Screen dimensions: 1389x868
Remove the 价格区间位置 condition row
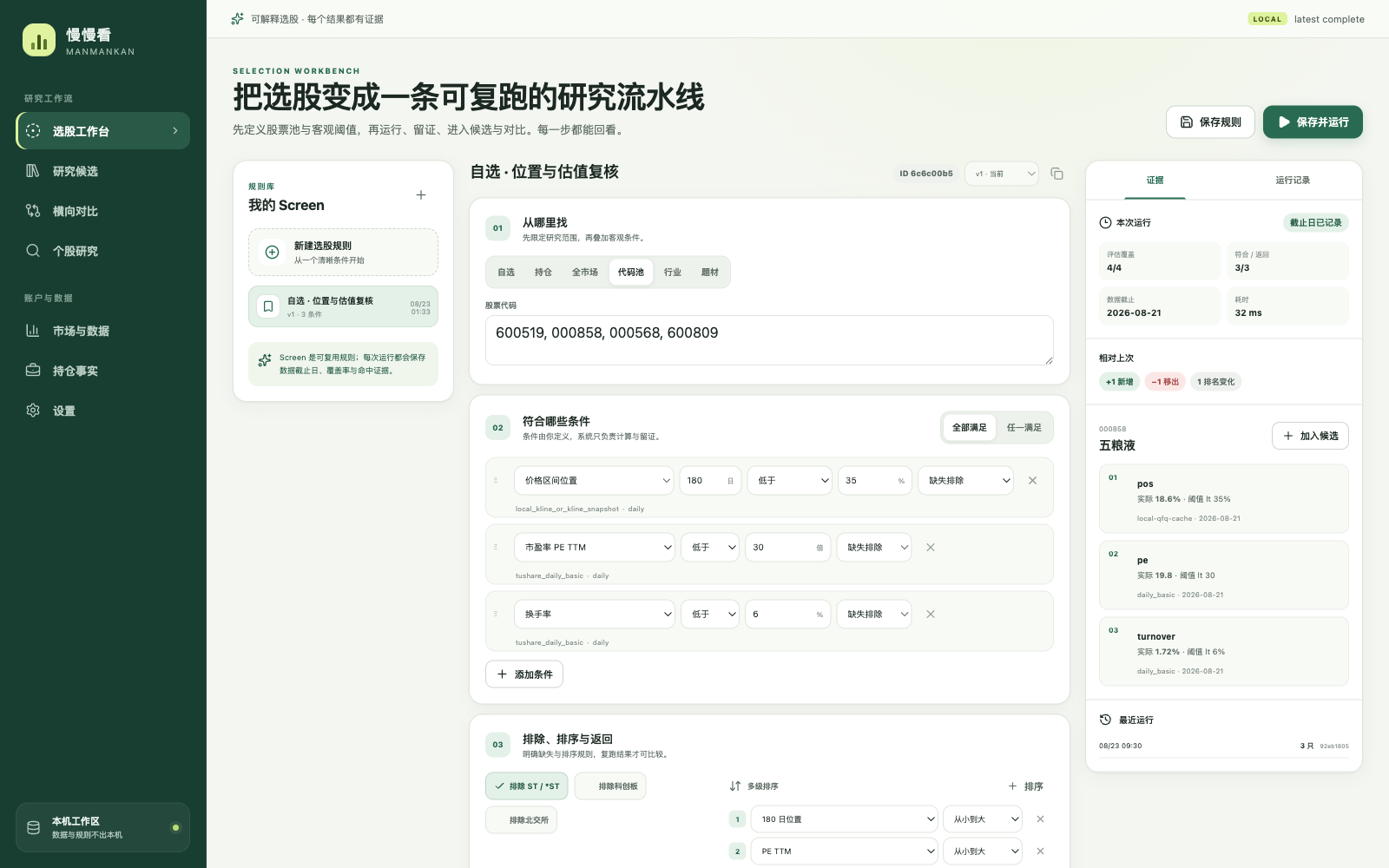[1032, 480]
